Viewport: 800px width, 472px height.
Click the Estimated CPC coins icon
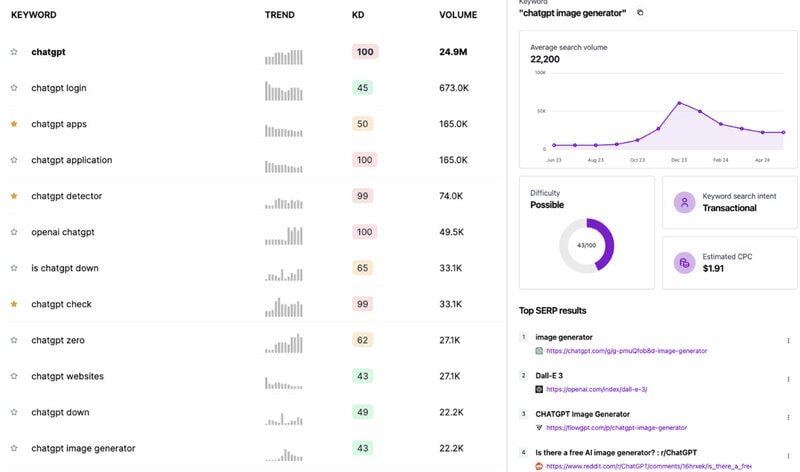point(684,263)
